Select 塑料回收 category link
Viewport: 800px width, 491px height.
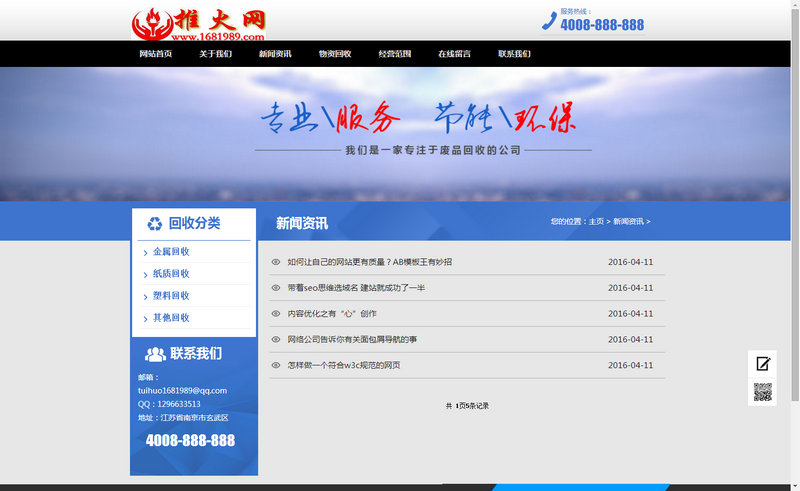(x=171, y=296)
